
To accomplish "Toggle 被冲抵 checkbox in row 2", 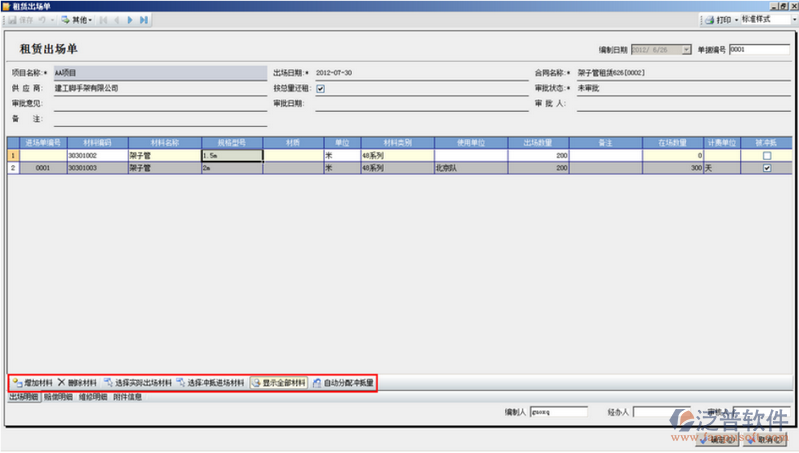I will pos(767,168).
